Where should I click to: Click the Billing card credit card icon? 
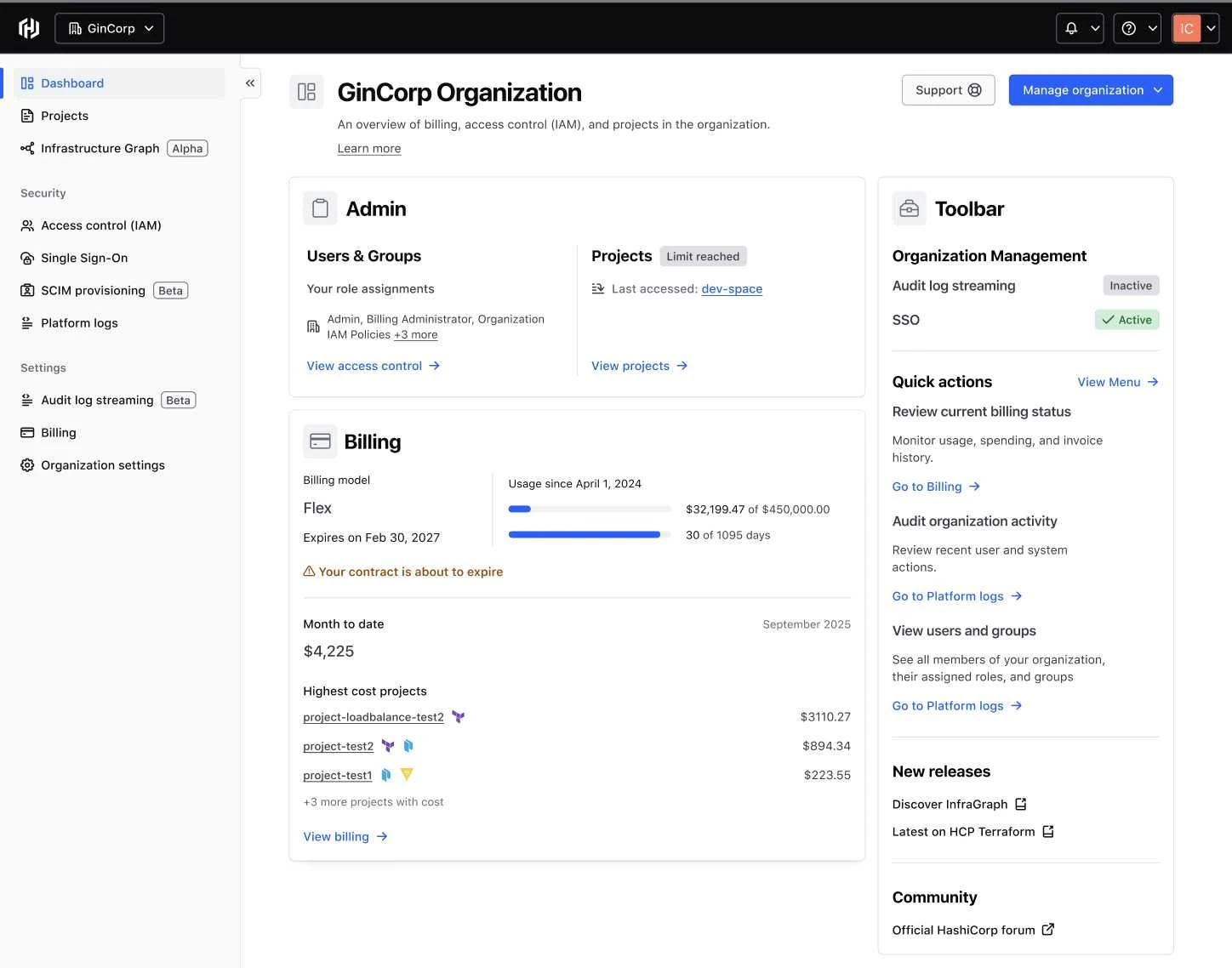click(320, 441)
